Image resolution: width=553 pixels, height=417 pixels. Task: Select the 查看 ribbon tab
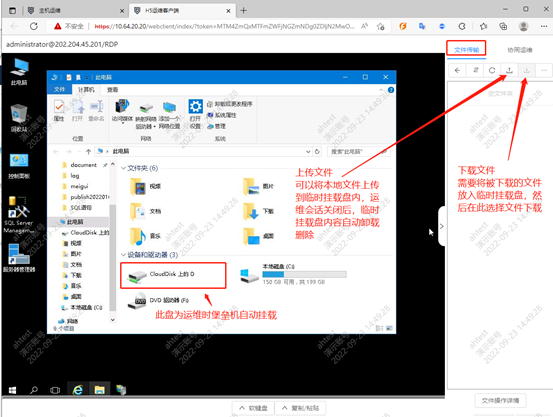coord(113,90)
